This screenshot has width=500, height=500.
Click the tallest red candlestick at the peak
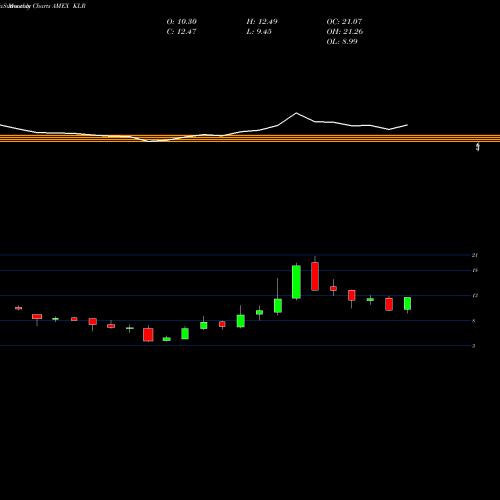click(315, 276)
